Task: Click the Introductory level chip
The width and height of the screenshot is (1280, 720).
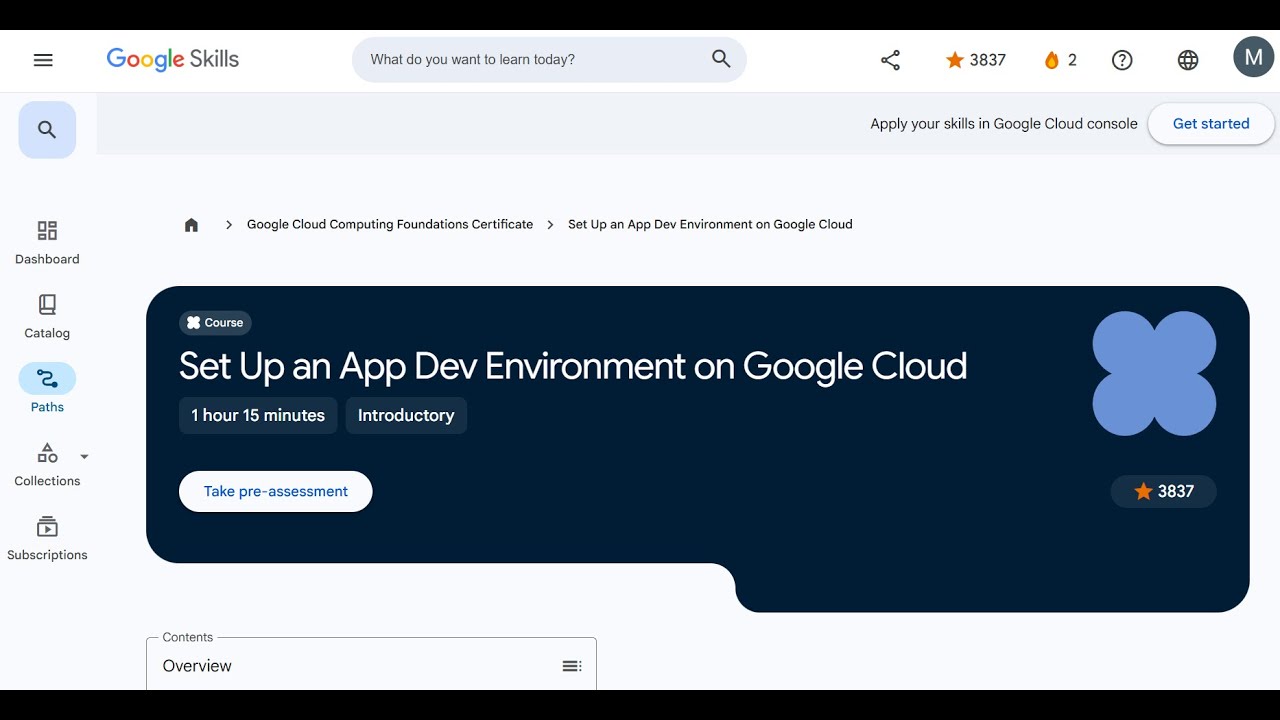Action: coord(406,416)
